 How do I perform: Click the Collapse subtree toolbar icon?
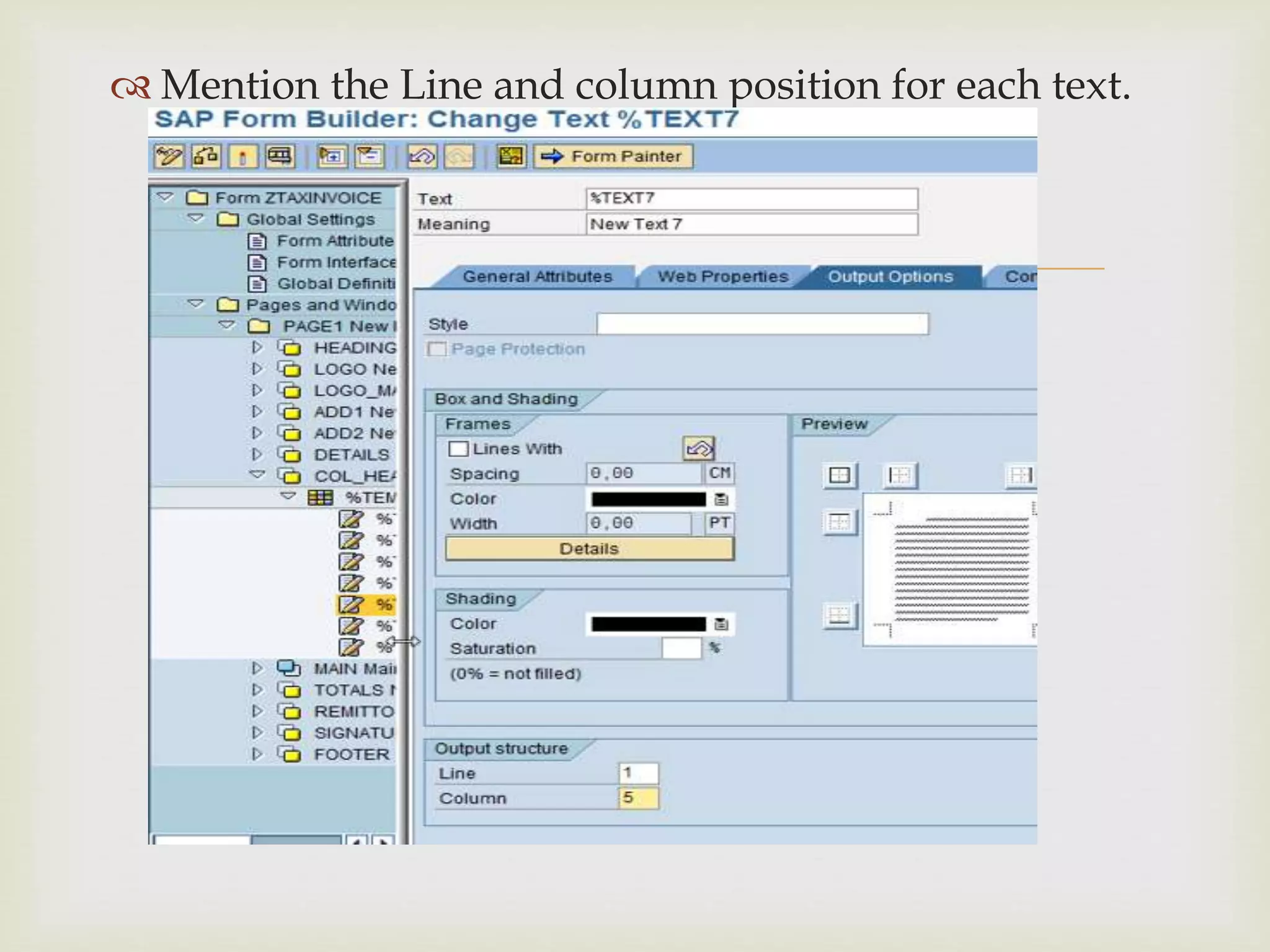click(370, 156)
